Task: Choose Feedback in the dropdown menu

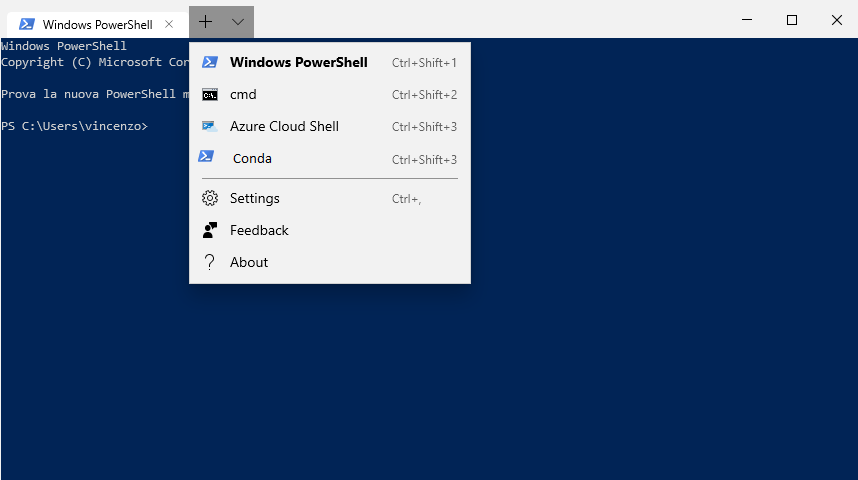Action: click(329, 230)
